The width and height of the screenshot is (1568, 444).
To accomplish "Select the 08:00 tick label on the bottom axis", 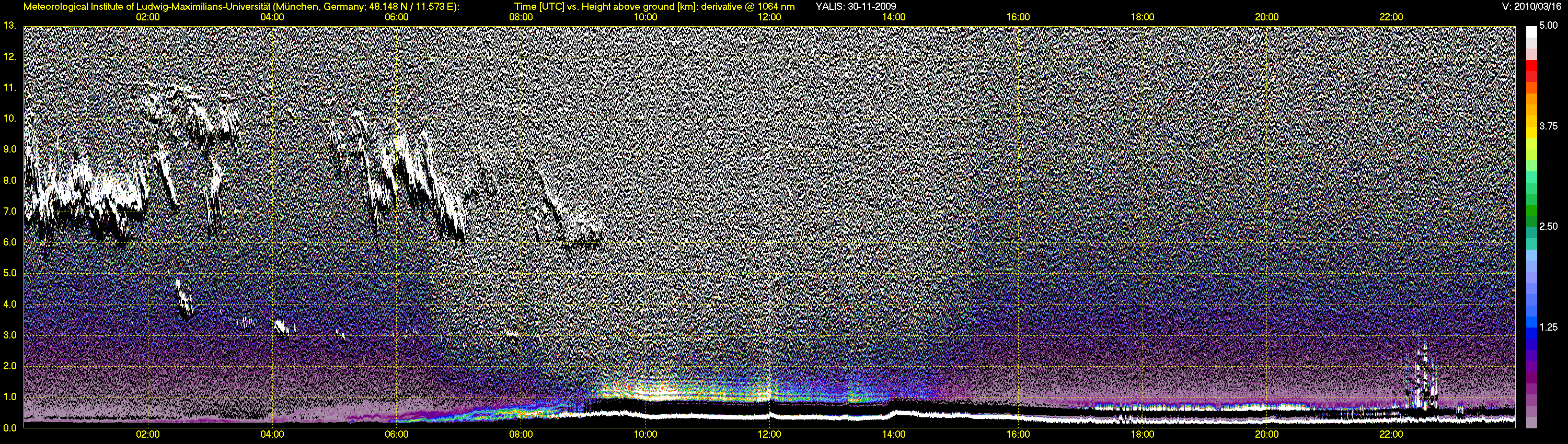I will pyautogui.click(x=521, y=435).
